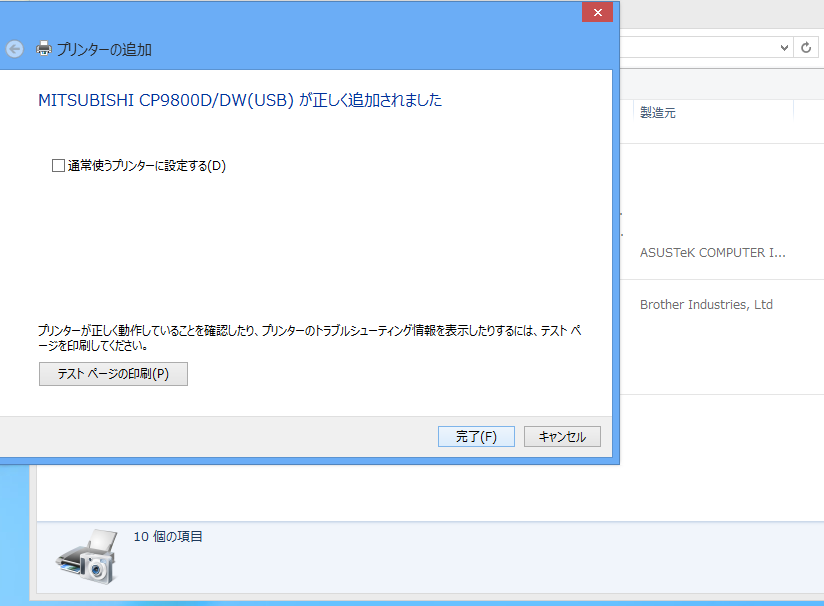824x606 pixels.
Task: Click the back arrow in printer wizard
Action: 15,49
